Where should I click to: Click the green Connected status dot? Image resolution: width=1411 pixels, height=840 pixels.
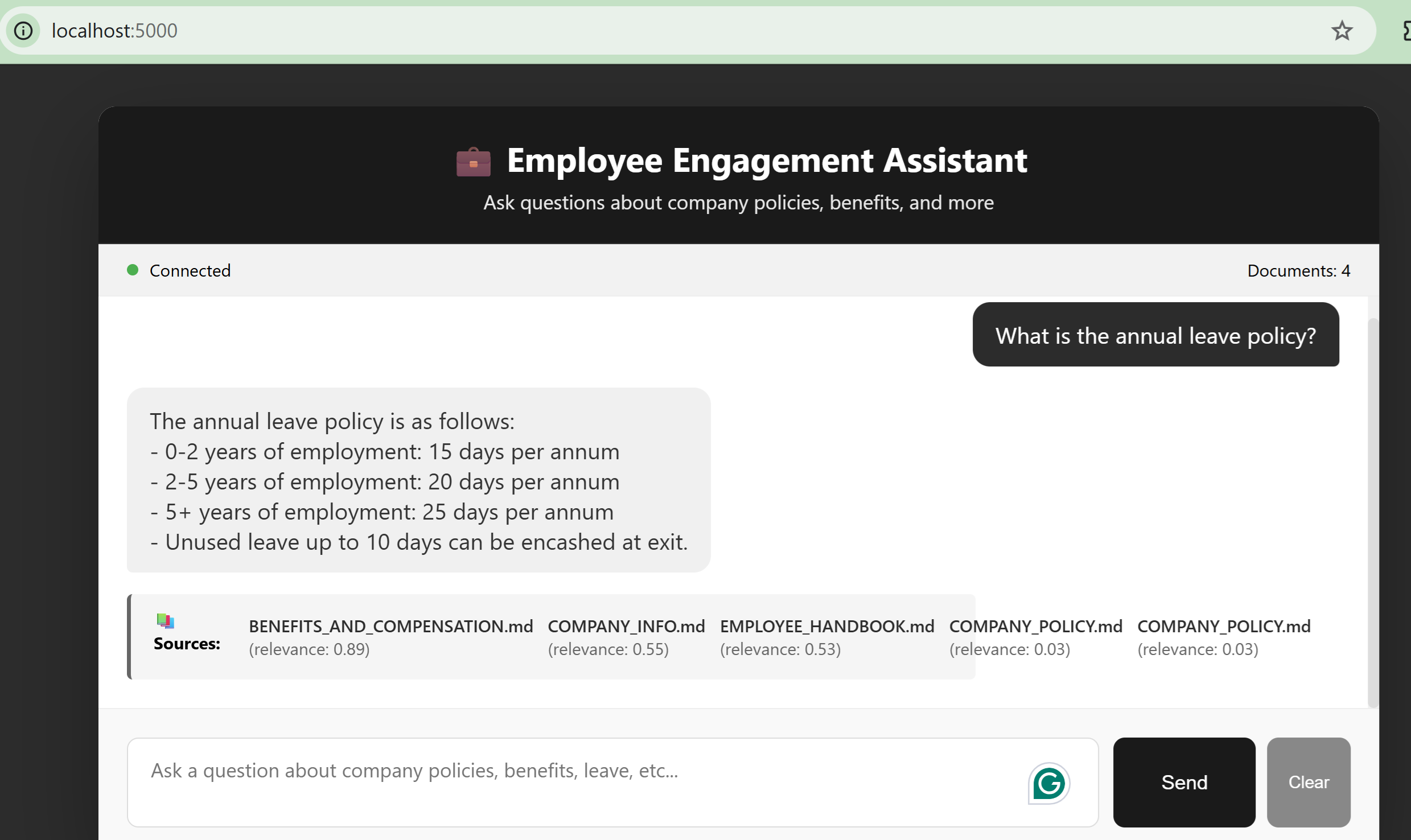(133, 270)
